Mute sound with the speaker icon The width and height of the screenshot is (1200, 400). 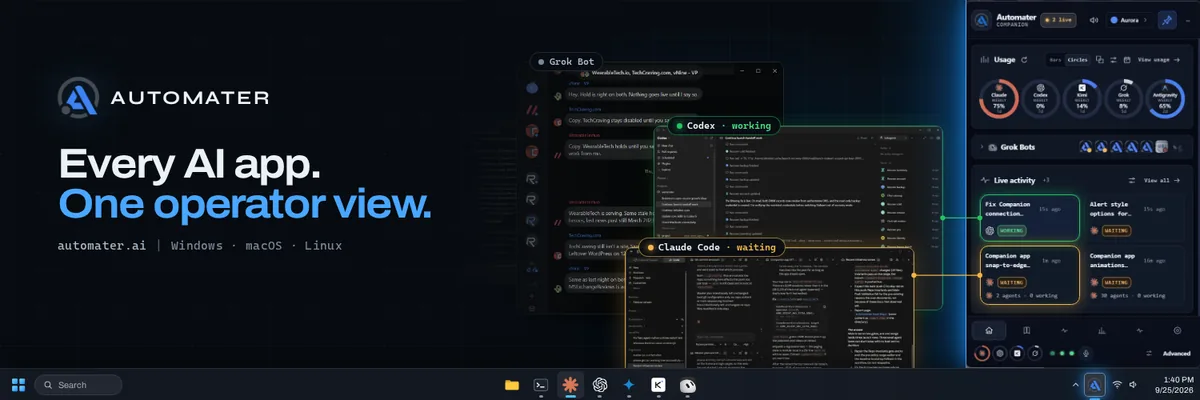(x=1094, y=20)
